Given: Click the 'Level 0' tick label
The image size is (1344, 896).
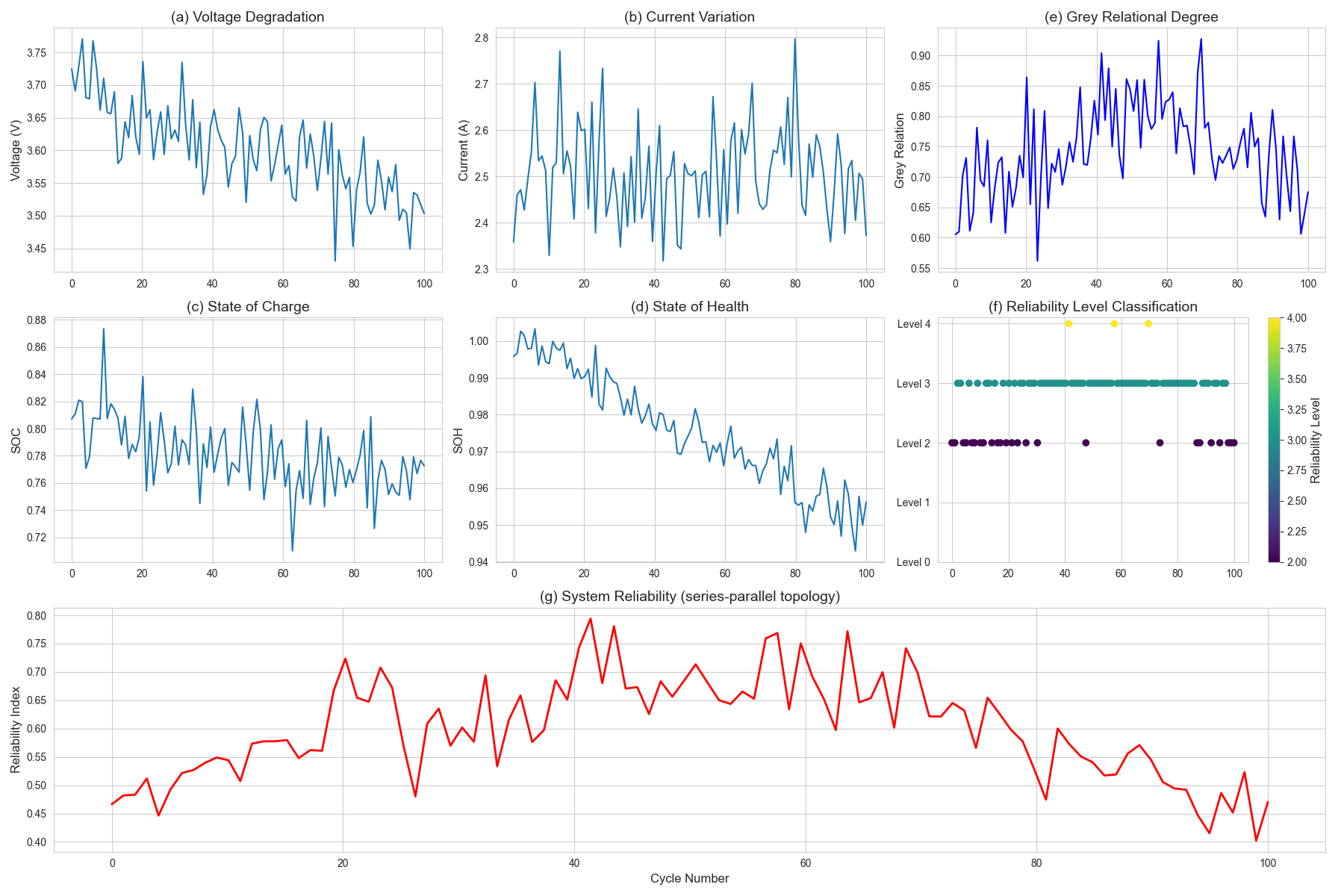Looking at the screenshot, I should (913, 562).
